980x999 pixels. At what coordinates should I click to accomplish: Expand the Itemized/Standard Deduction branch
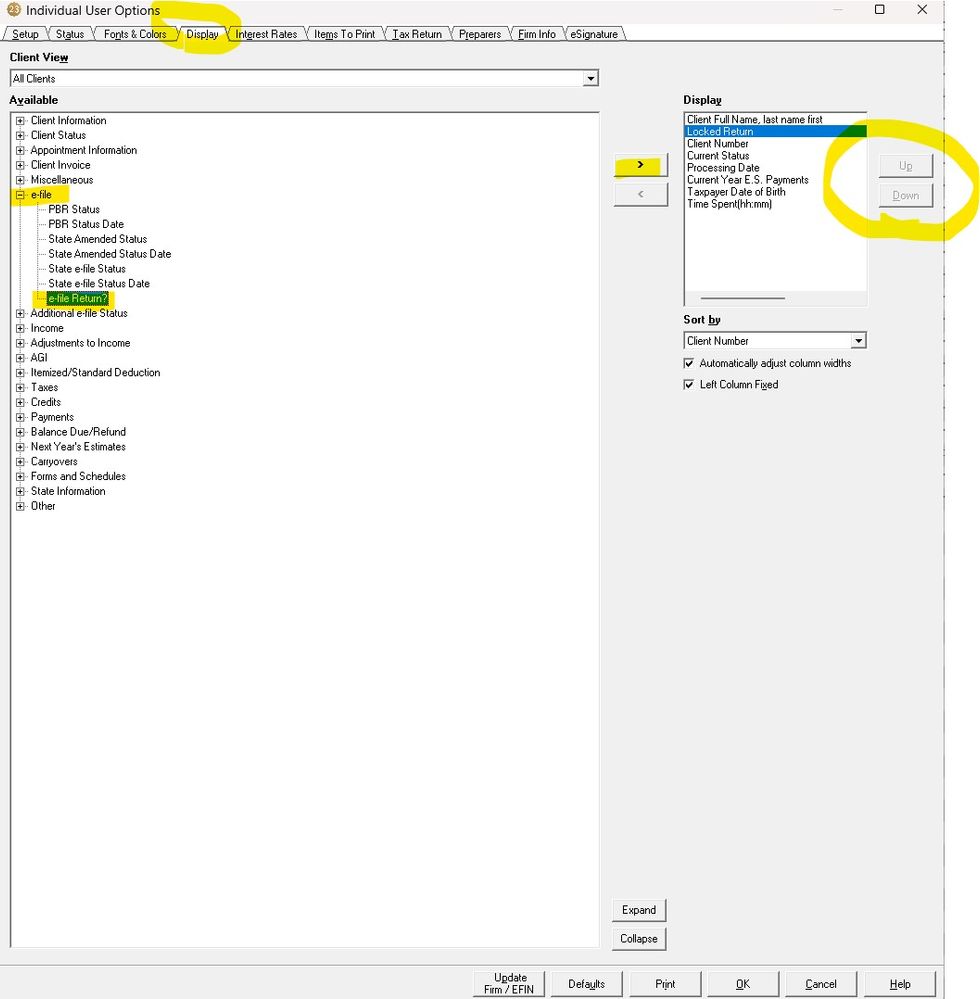(x=20, y=372)
